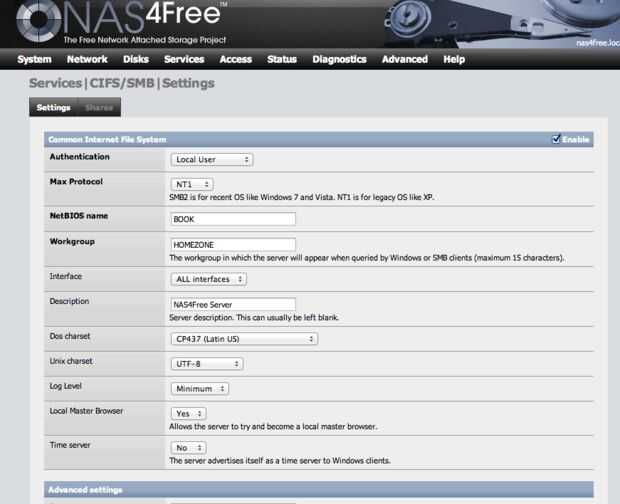Open the Local Master Browser dropdown showing Yes

point(189,413)
